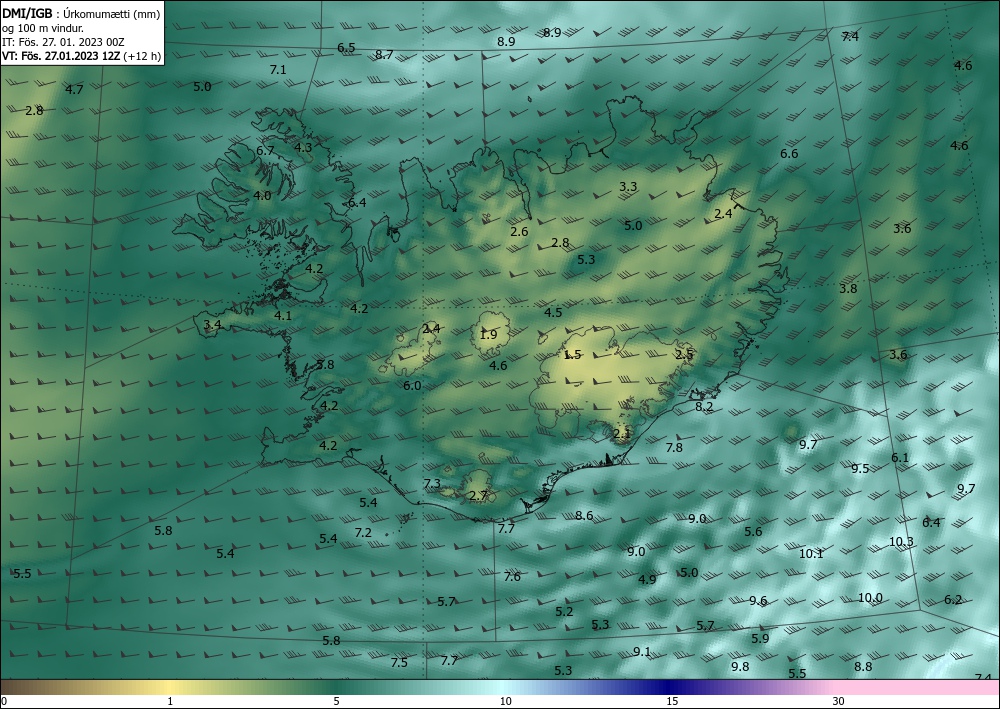Image resolution: width=1000 pixels, height=709 pixels.
Task: Click the precipitation value 7.3
Action: pyautogui.click(x=432, y=484)
